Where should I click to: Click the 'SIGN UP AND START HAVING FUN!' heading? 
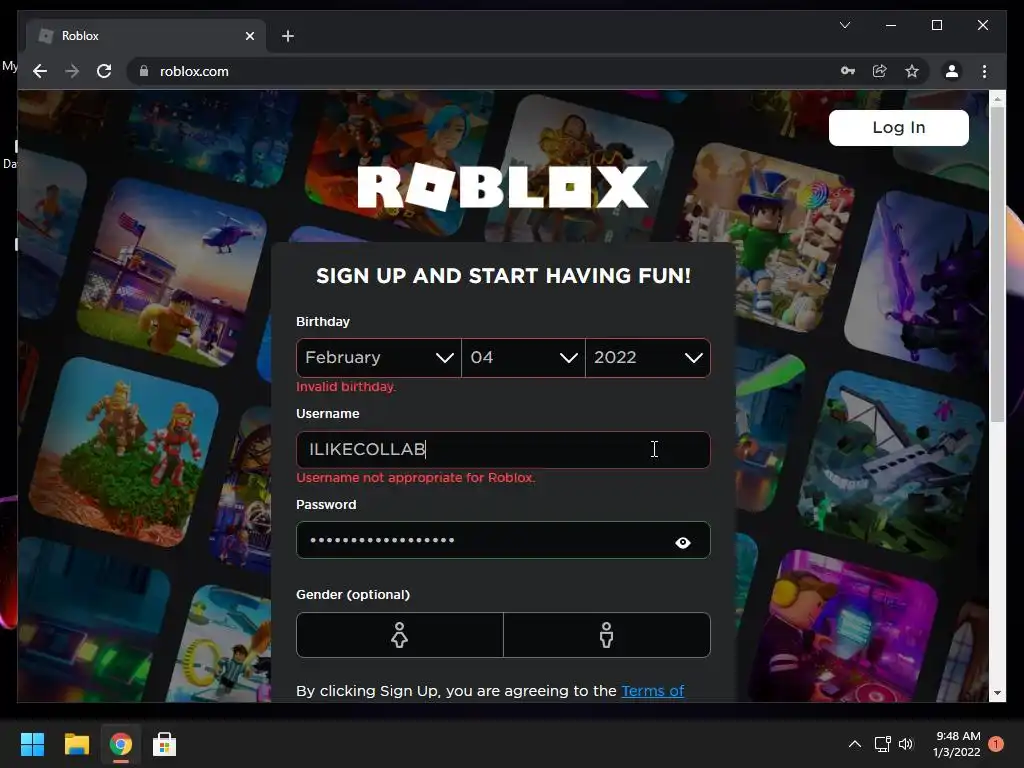[503, 276]
